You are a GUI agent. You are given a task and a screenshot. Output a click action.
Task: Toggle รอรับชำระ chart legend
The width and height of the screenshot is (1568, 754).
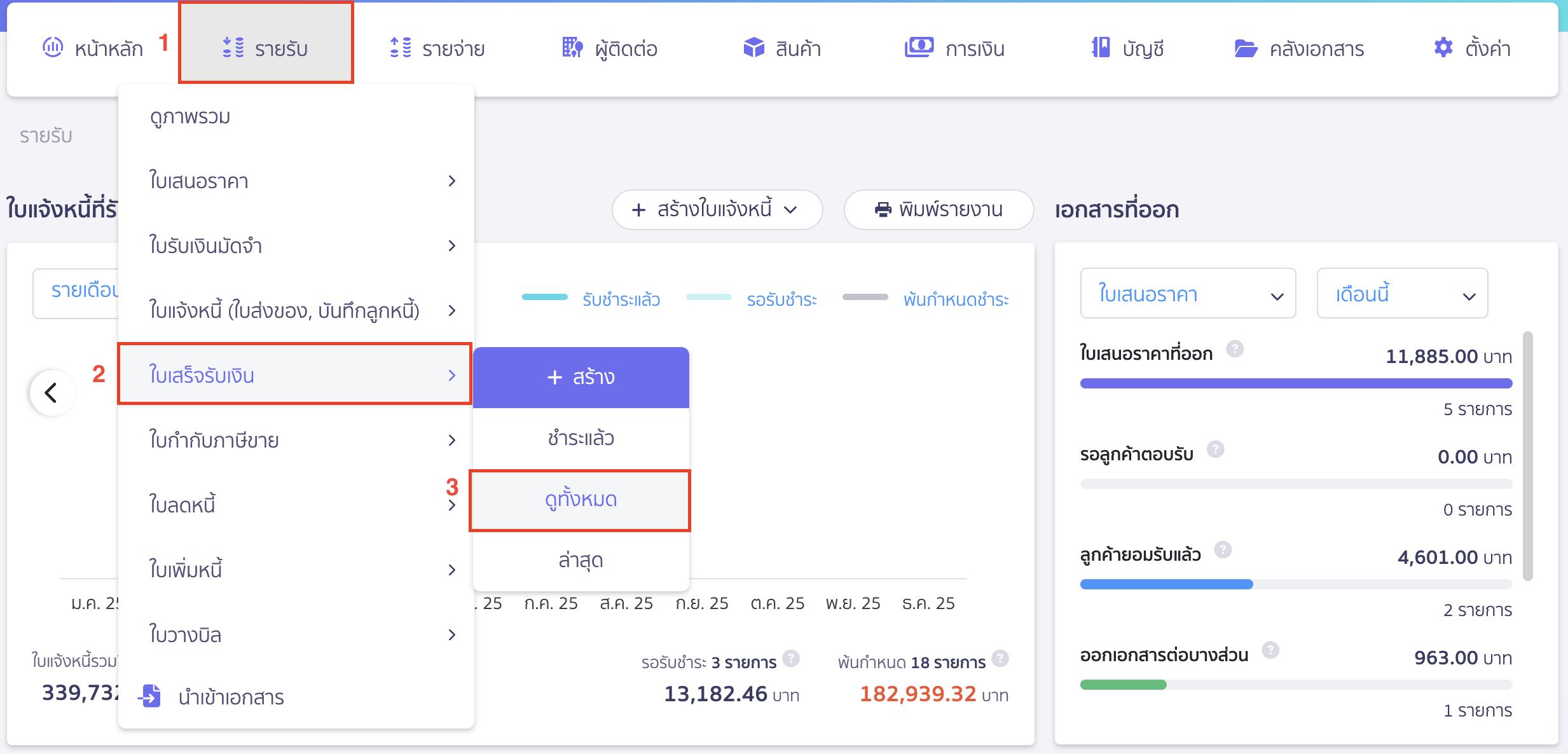click(752, 299)
